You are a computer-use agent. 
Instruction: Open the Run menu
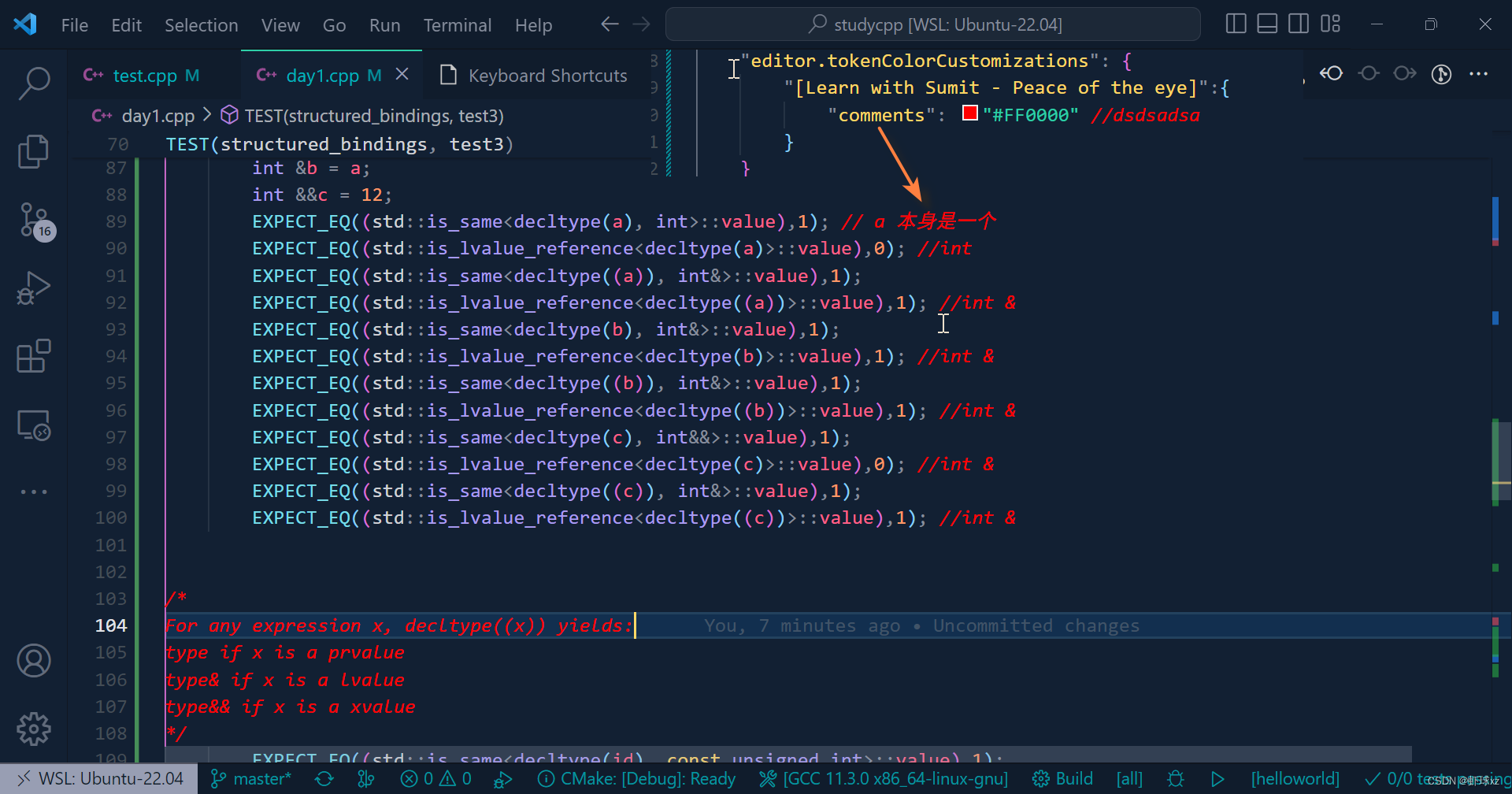[384, 25]
